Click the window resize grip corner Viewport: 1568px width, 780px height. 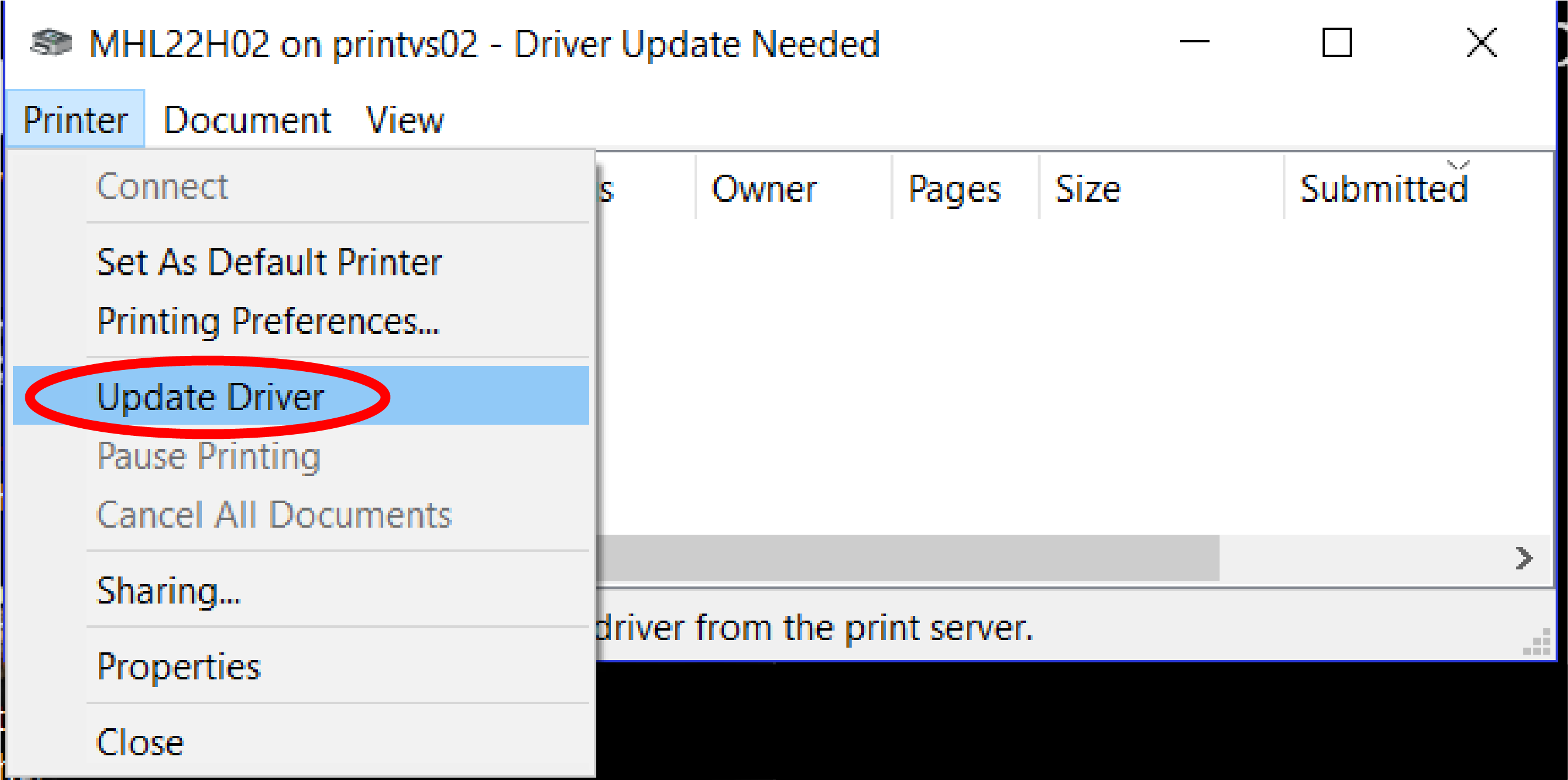[x=1537, y=642]
